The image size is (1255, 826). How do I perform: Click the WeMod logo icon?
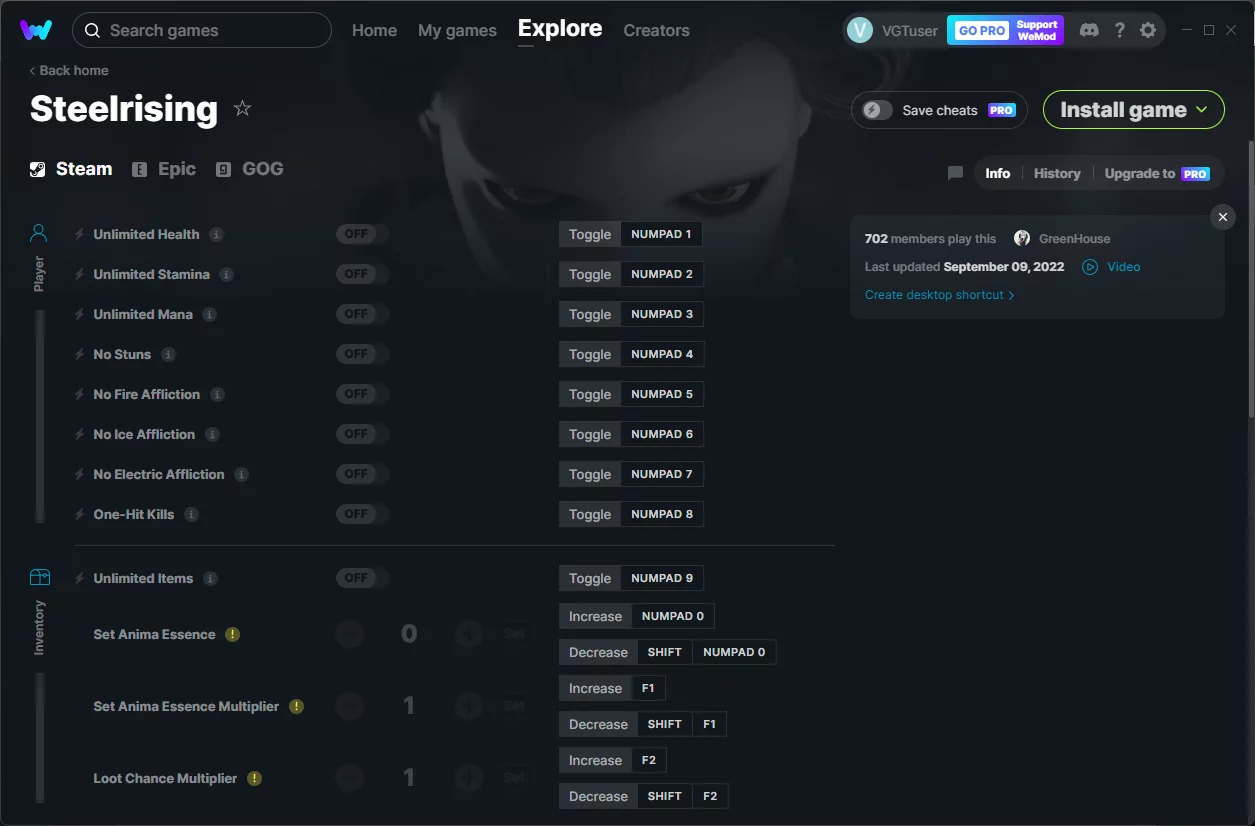point(36,30)
